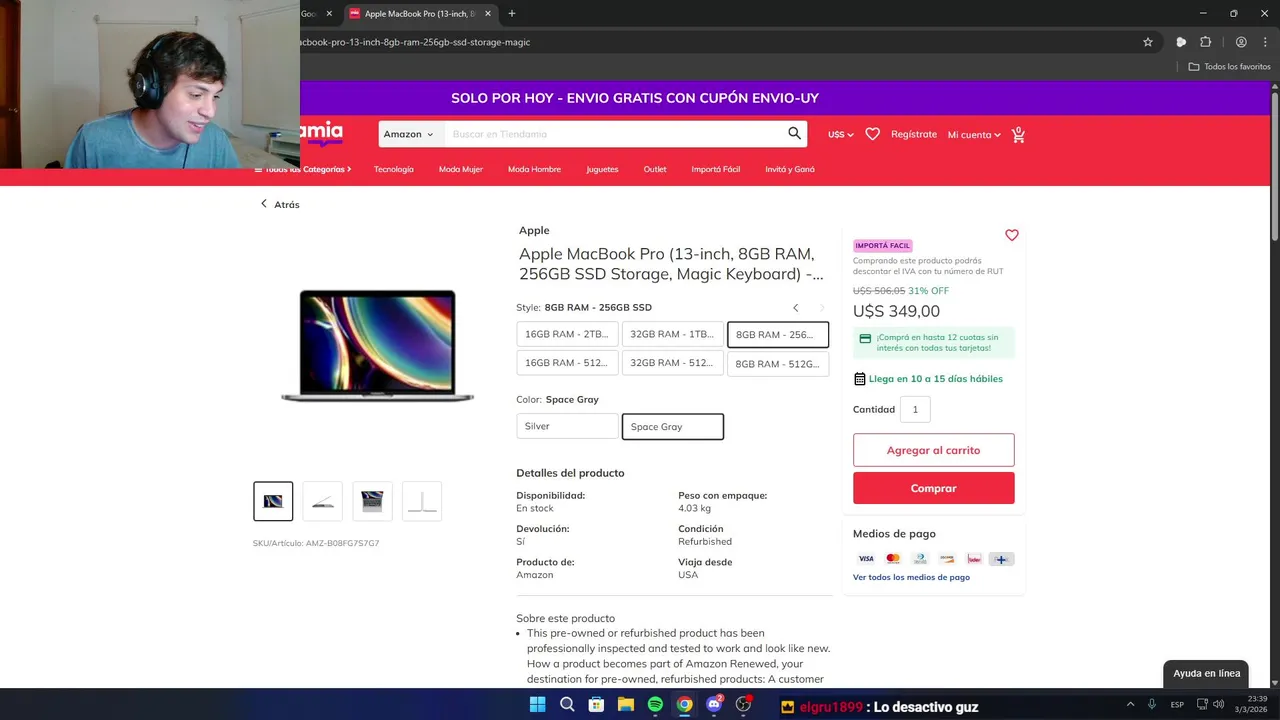Click the search magnifier icon in Tiendamia
The width and height of the screenshot is (1280, 720).
pos(794,133)
